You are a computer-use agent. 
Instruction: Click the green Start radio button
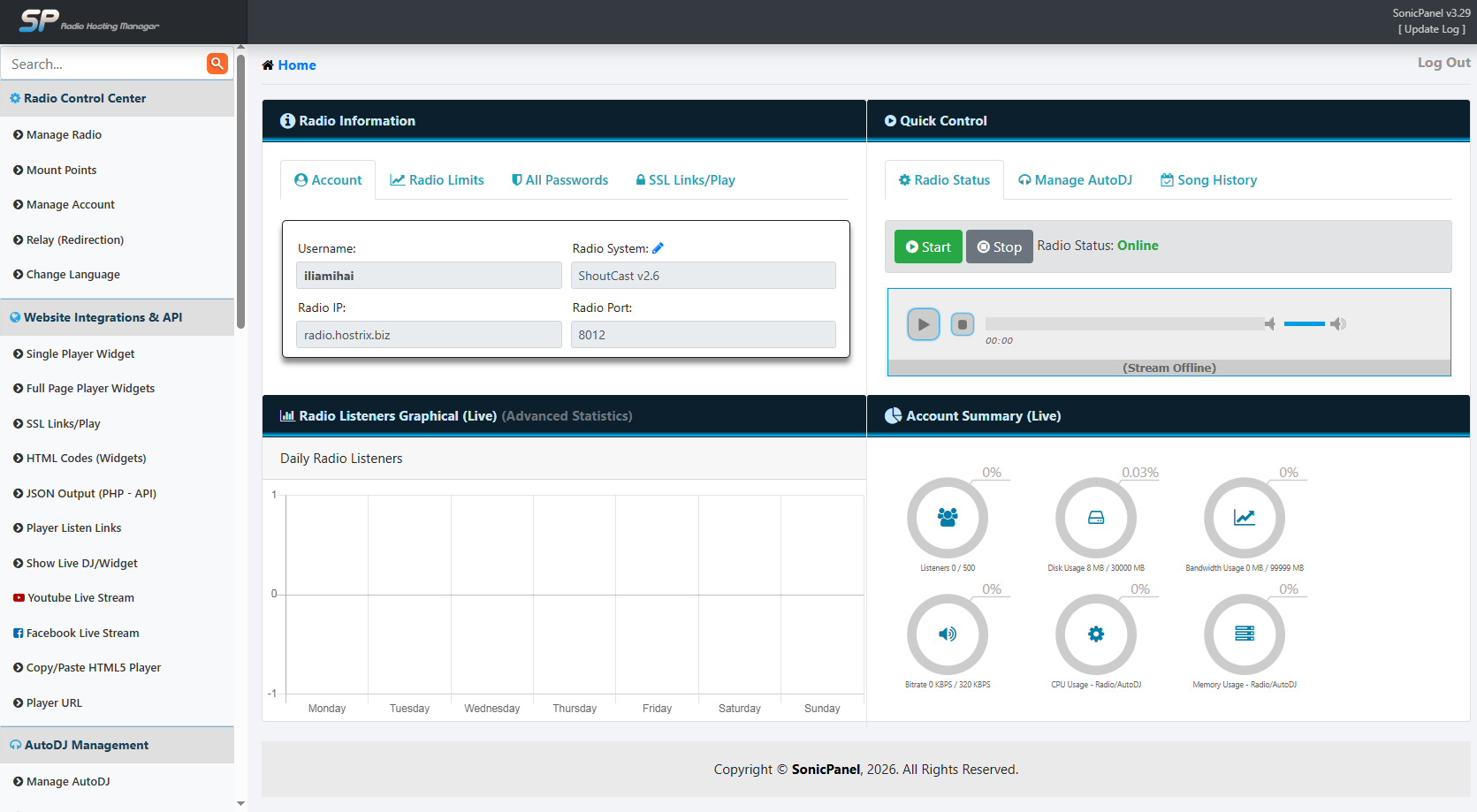click(928, 247)
